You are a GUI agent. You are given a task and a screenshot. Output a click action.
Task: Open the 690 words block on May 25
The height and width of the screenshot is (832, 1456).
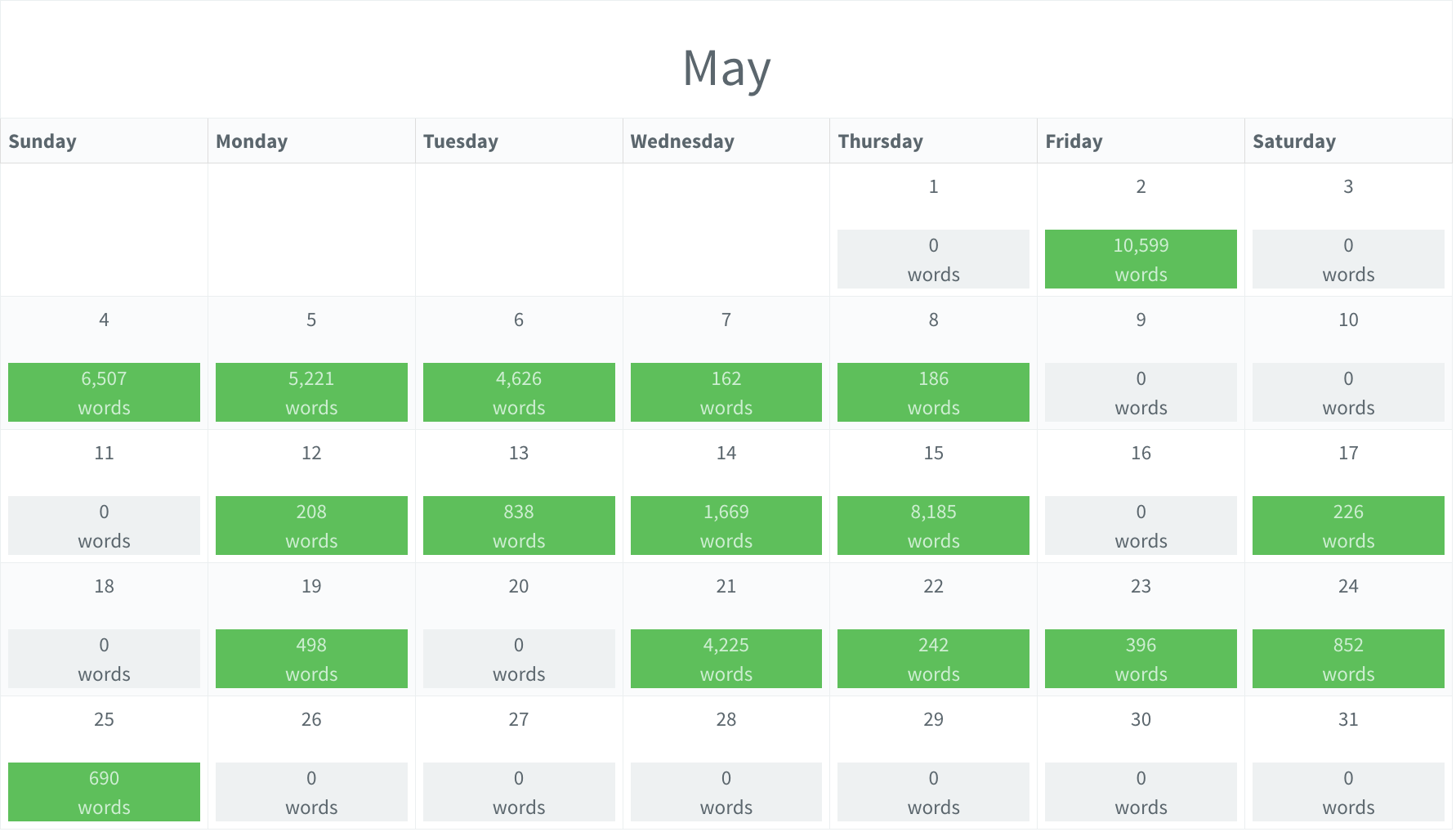point(104,792)
